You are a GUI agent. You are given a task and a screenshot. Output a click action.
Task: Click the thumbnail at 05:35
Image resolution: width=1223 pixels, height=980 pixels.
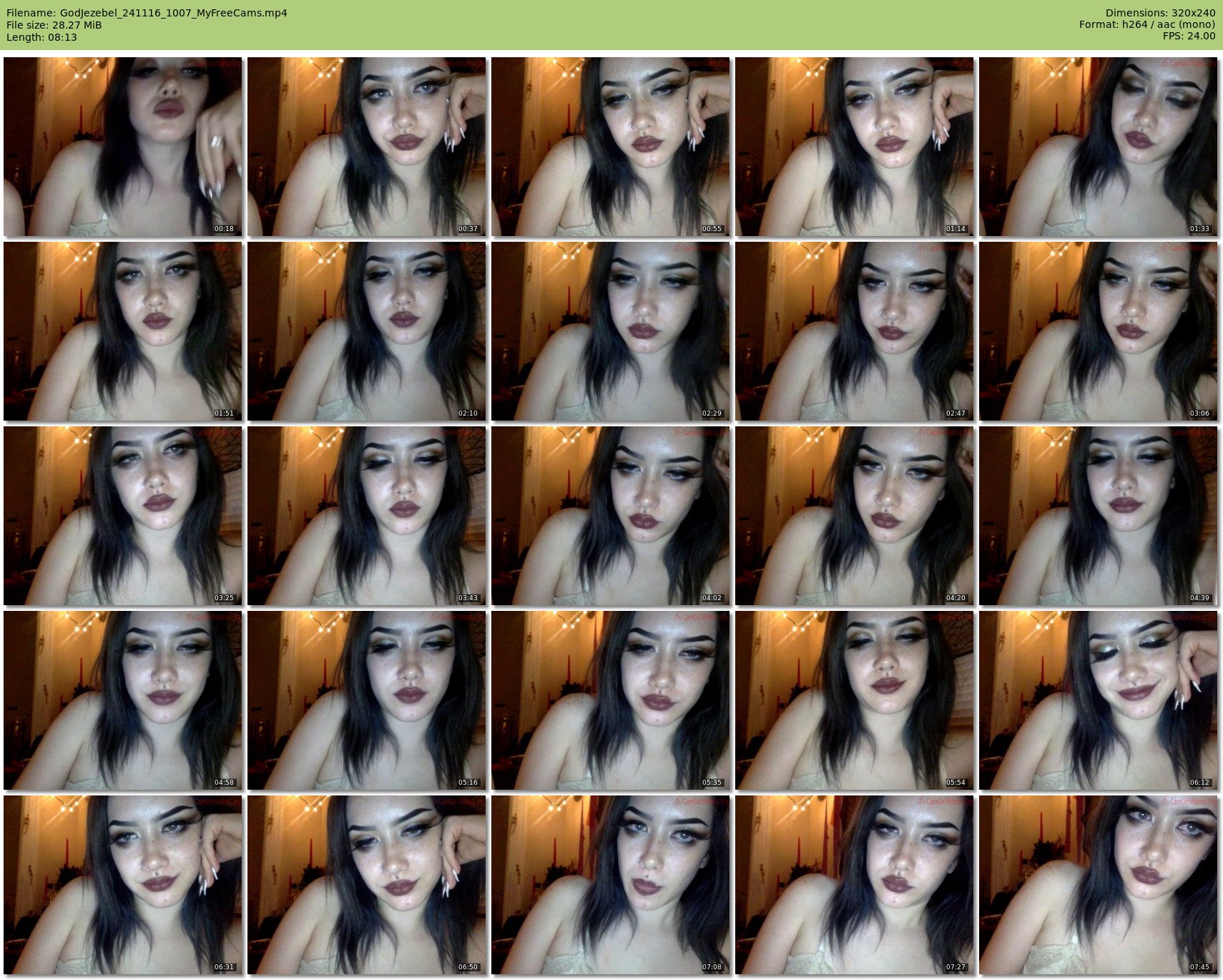click(x=610, y=700)
